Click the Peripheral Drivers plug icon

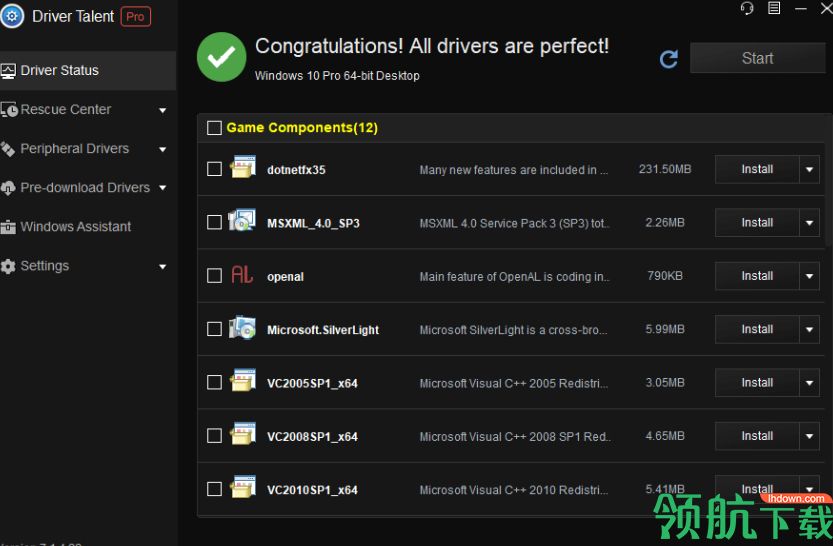coord(7,149)
